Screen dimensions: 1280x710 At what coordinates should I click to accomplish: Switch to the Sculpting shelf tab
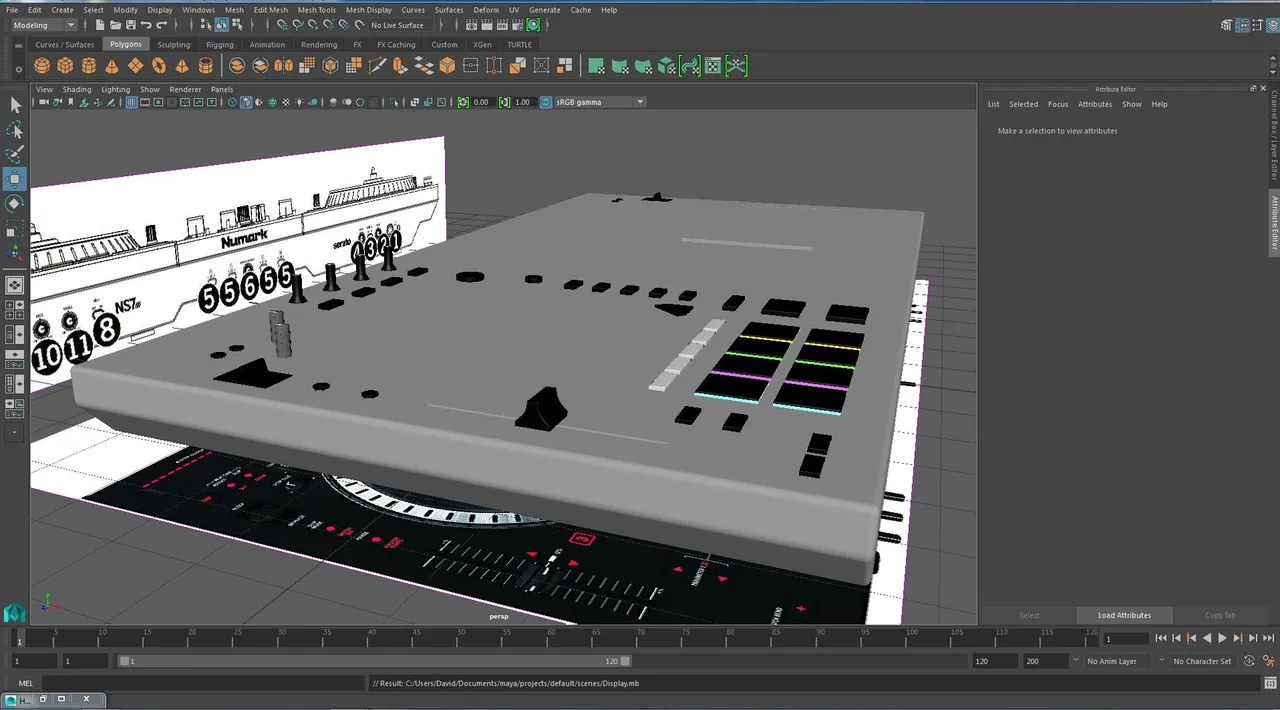173,45
